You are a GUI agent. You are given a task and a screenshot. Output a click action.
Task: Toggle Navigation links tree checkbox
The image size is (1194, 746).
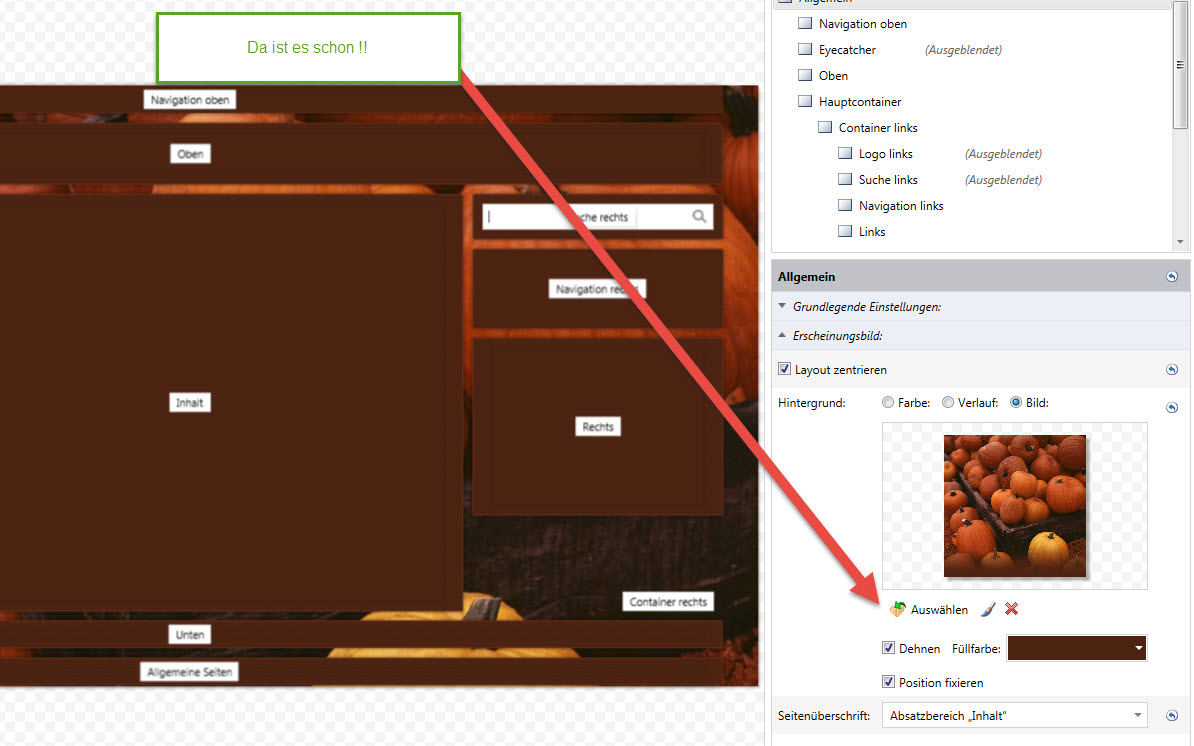coord(844,205)
